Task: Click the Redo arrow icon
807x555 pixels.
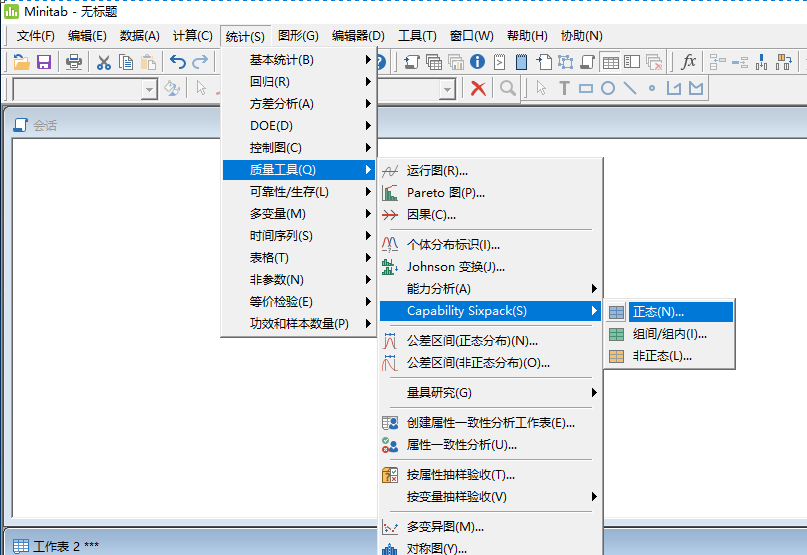Action: pos(200,62)
